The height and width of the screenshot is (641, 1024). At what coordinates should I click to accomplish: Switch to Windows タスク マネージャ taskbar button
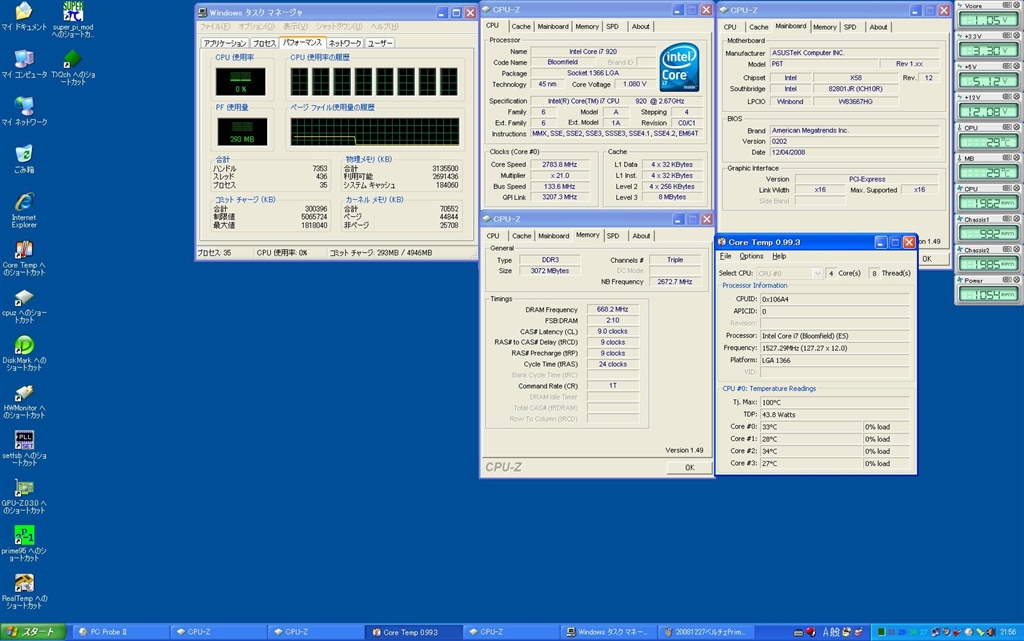[x=608, y=632]
